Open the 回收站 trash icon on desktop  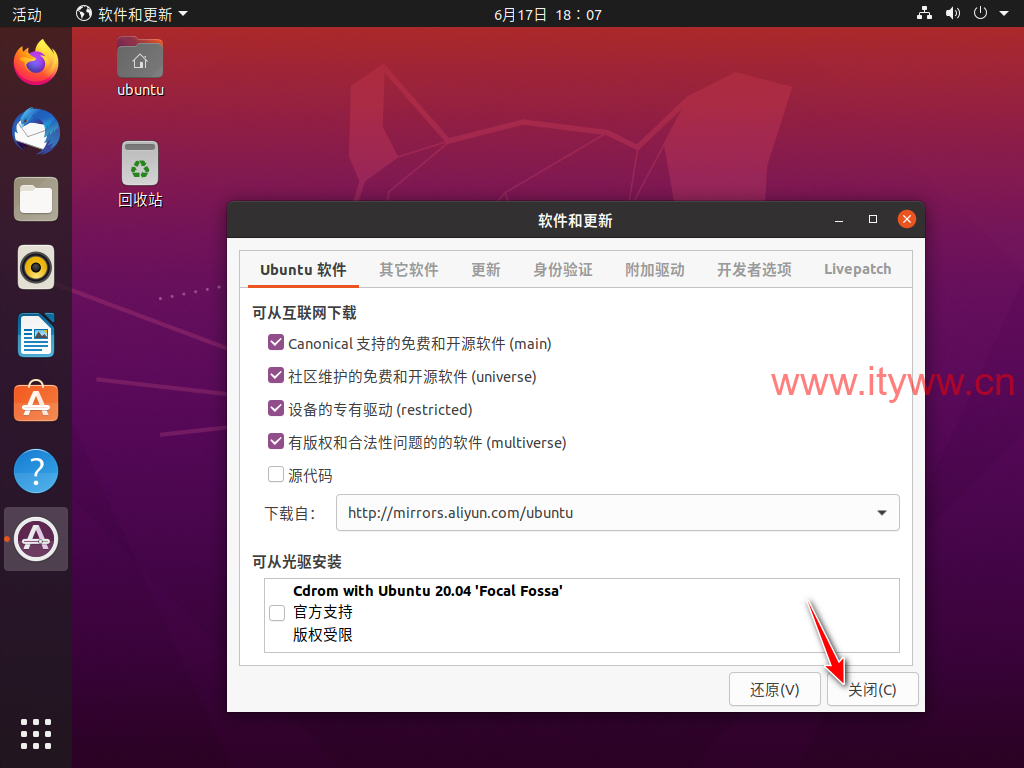click(x=140, y=175)
